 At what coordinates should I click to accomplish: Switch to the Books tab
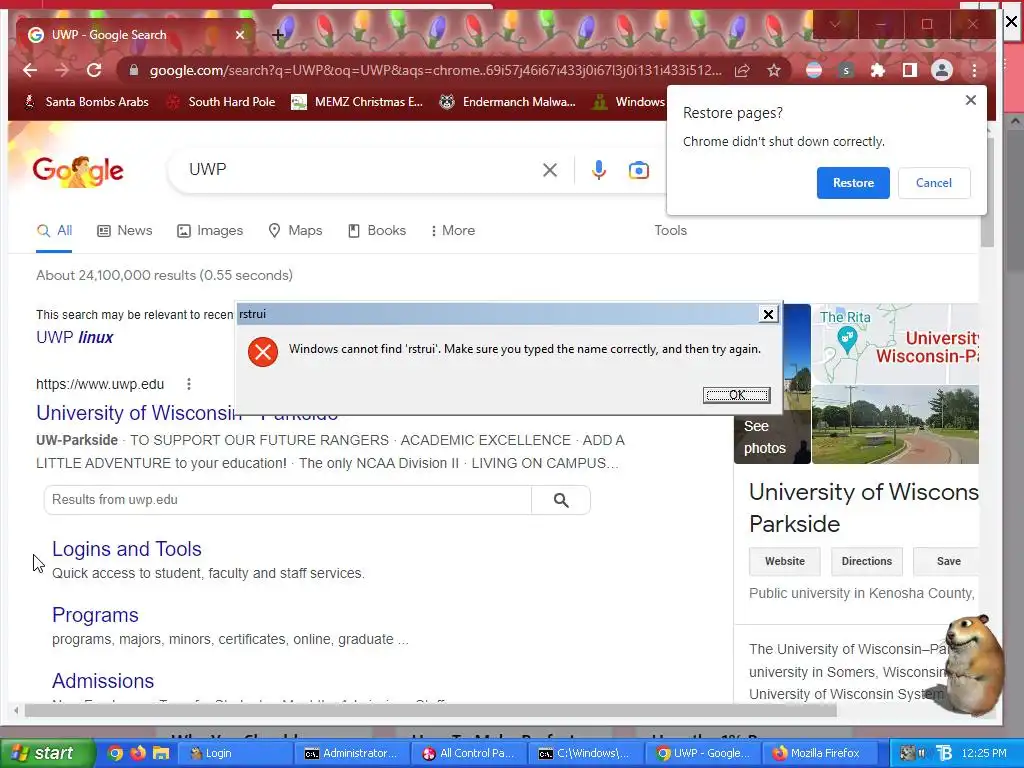(377, 231)
